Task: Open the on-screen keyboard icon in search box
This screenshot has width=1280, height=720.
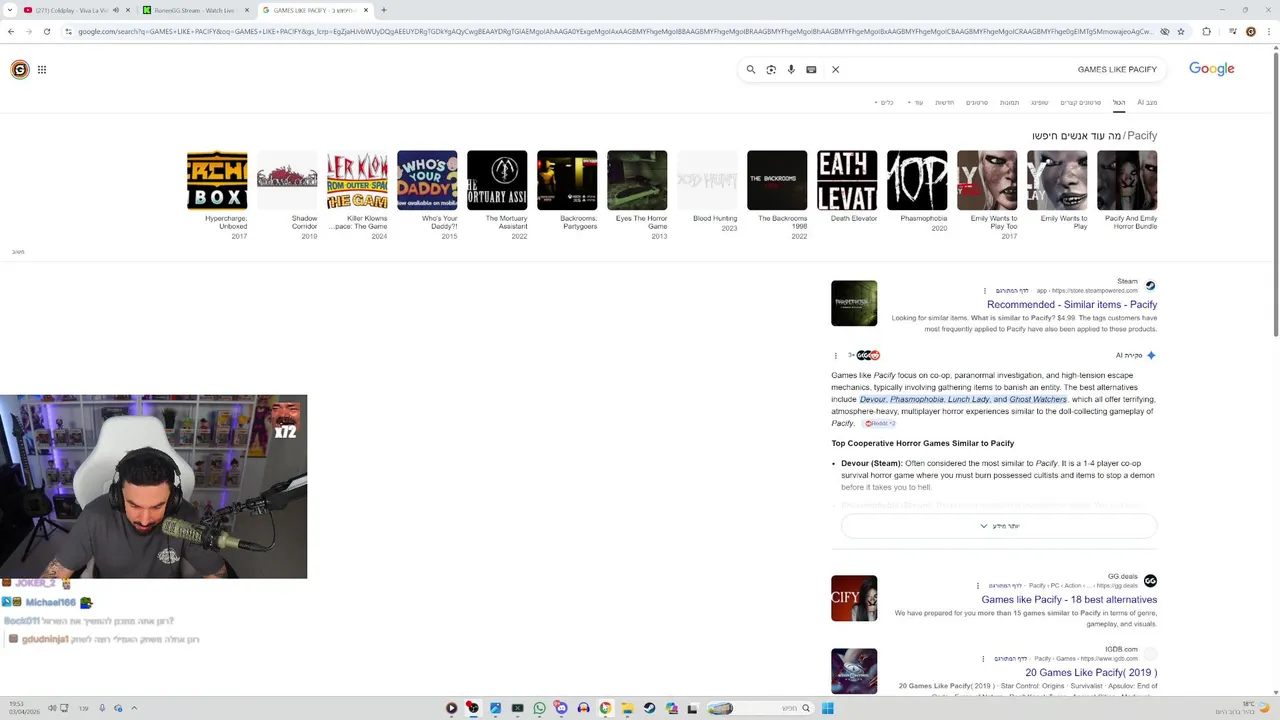Action: tap(811, 70)
